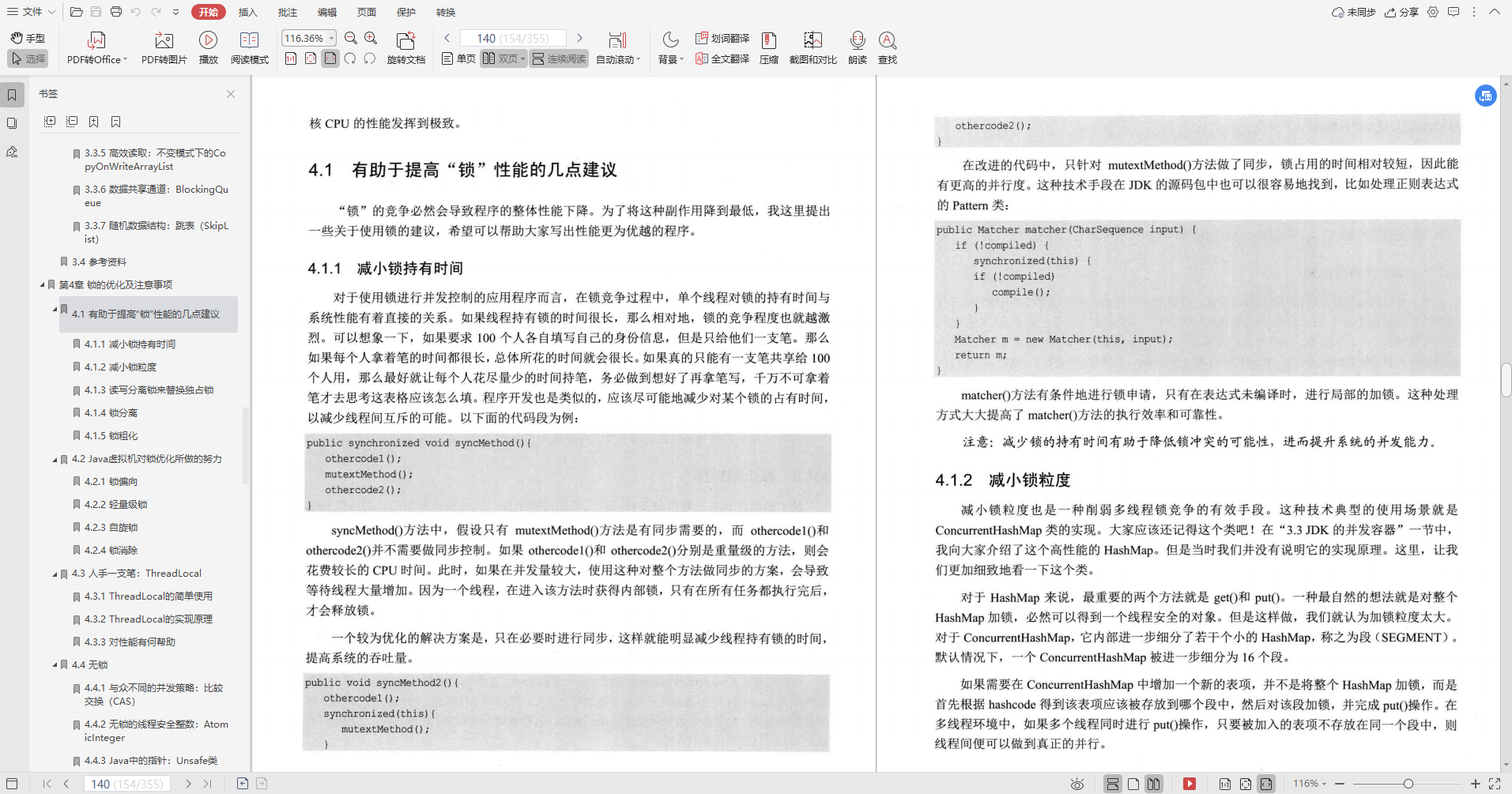The width and height of the screenshot is (1512, 794).
Task: Open the 插入 menu
Action: (247, 12)
